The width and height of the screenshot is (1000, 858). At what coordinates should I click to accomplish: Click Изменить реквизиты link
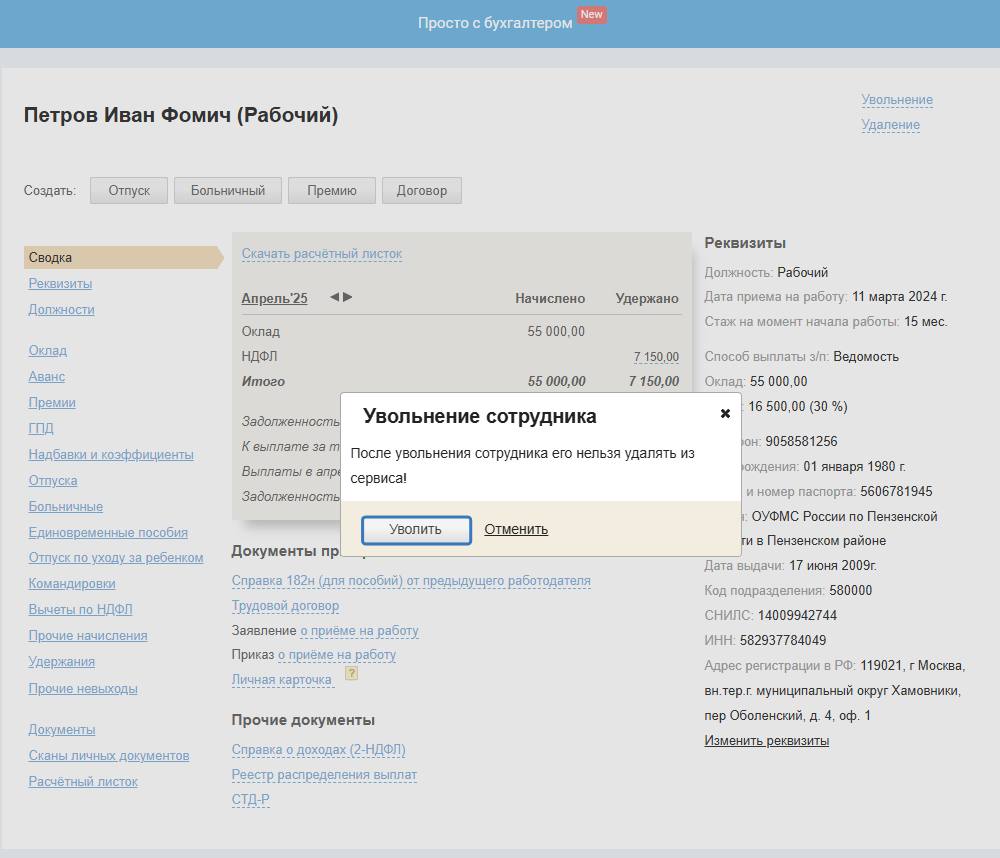tap(766, 741)
